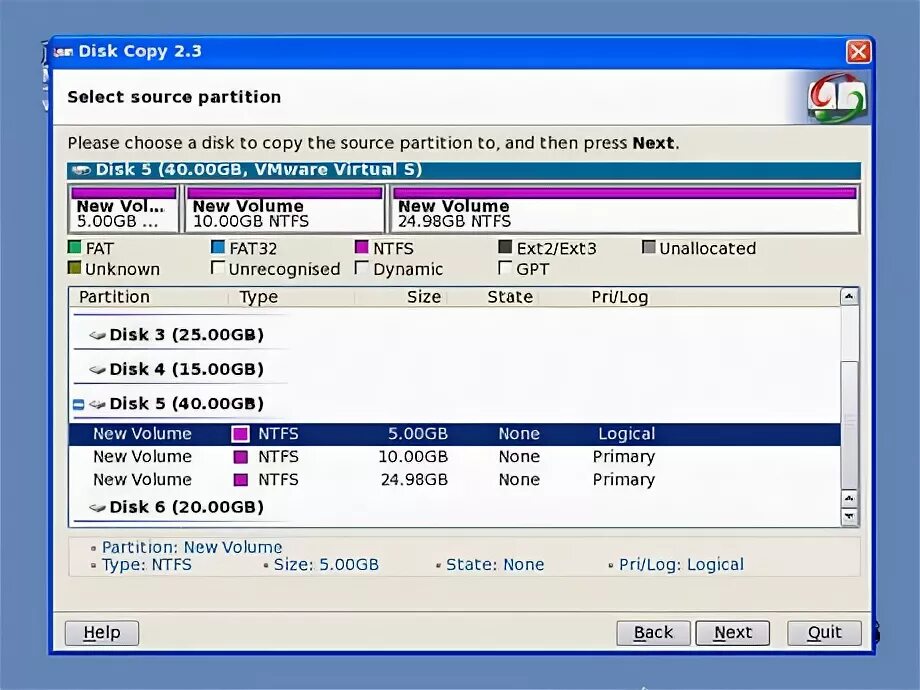The width and height of the screenshot is (920, 690).
Task: Click the NTFS color square in the 10.00GB row
Action: pyautogui.click(x=240, y=457)
